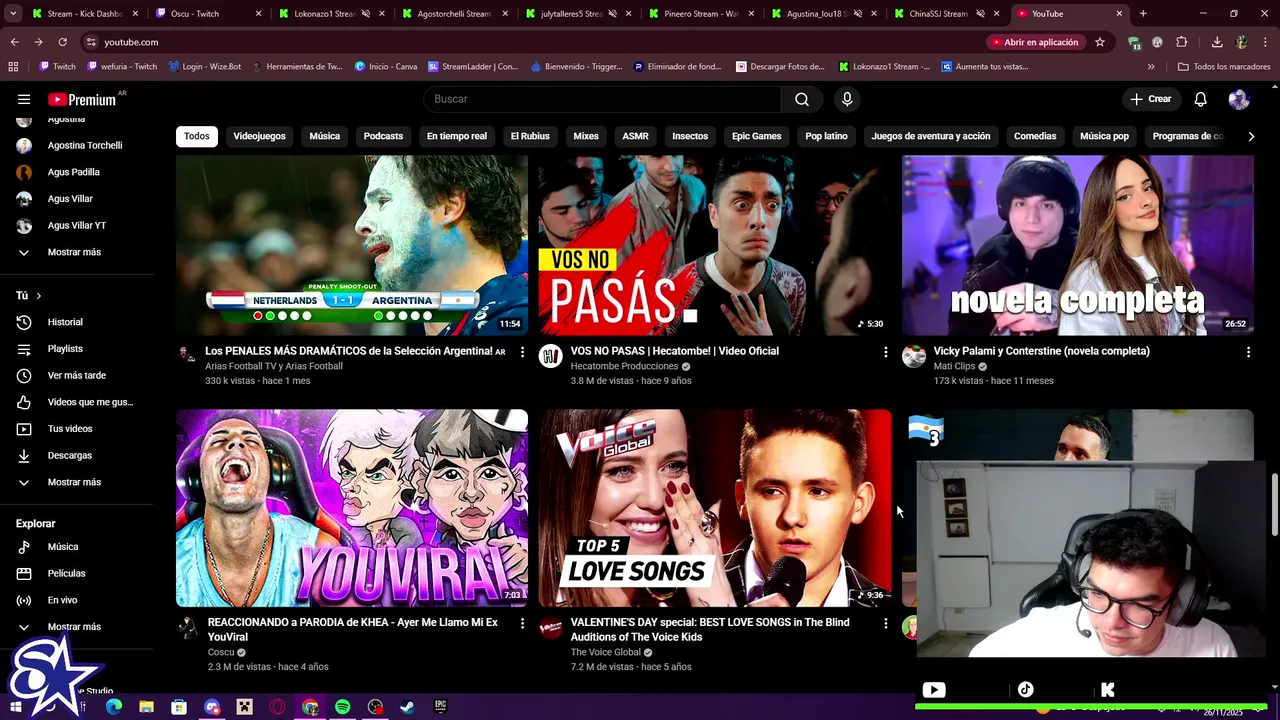Open options for REACCIONANDO a PARODIA video
Image resolution: width=1280 pixels, height=720 pixels.
click(x=522, y=623)
